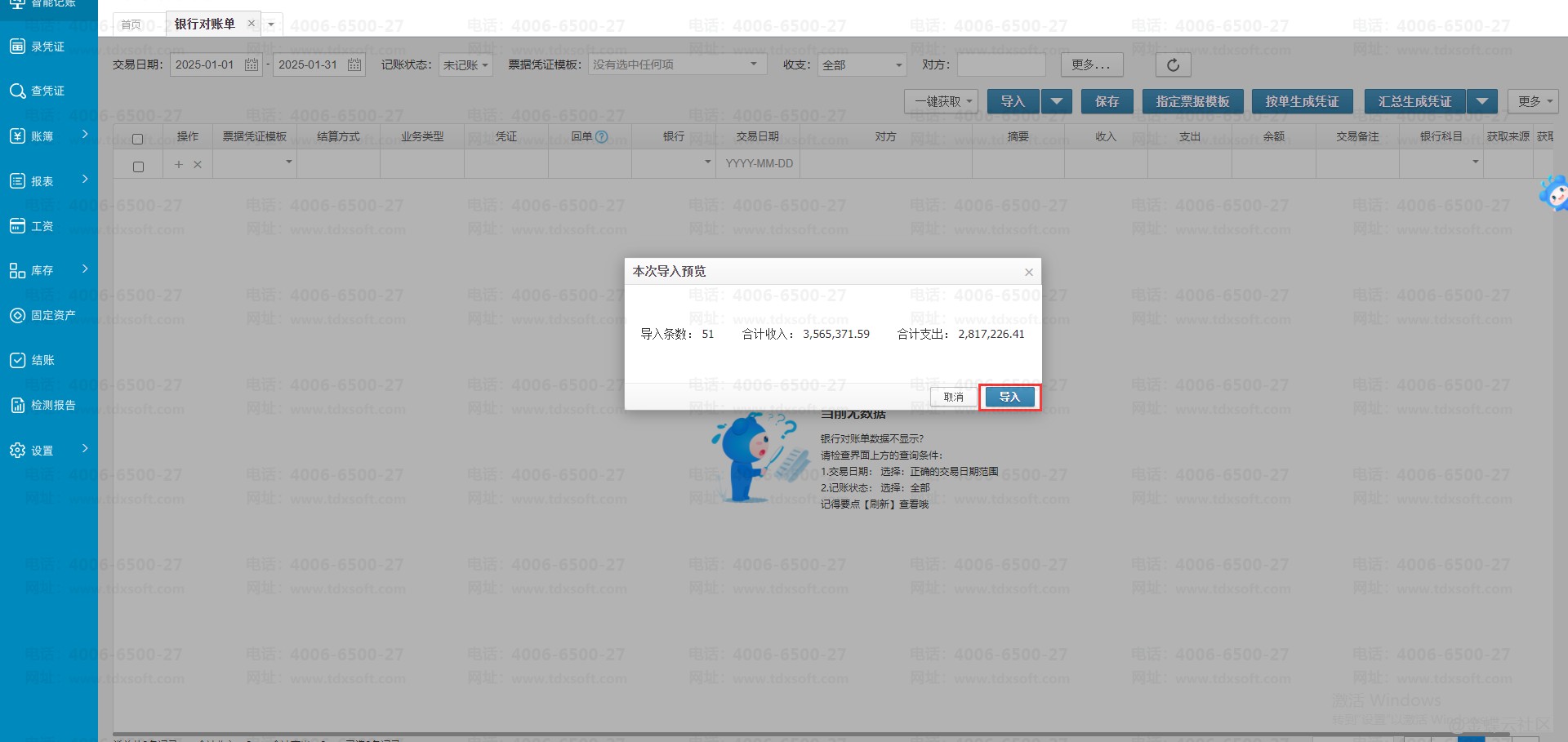Screen dimensions: 1568x742
Task: Expand the 账簿 sidebar menu
Action: click(x=49, y=136)
